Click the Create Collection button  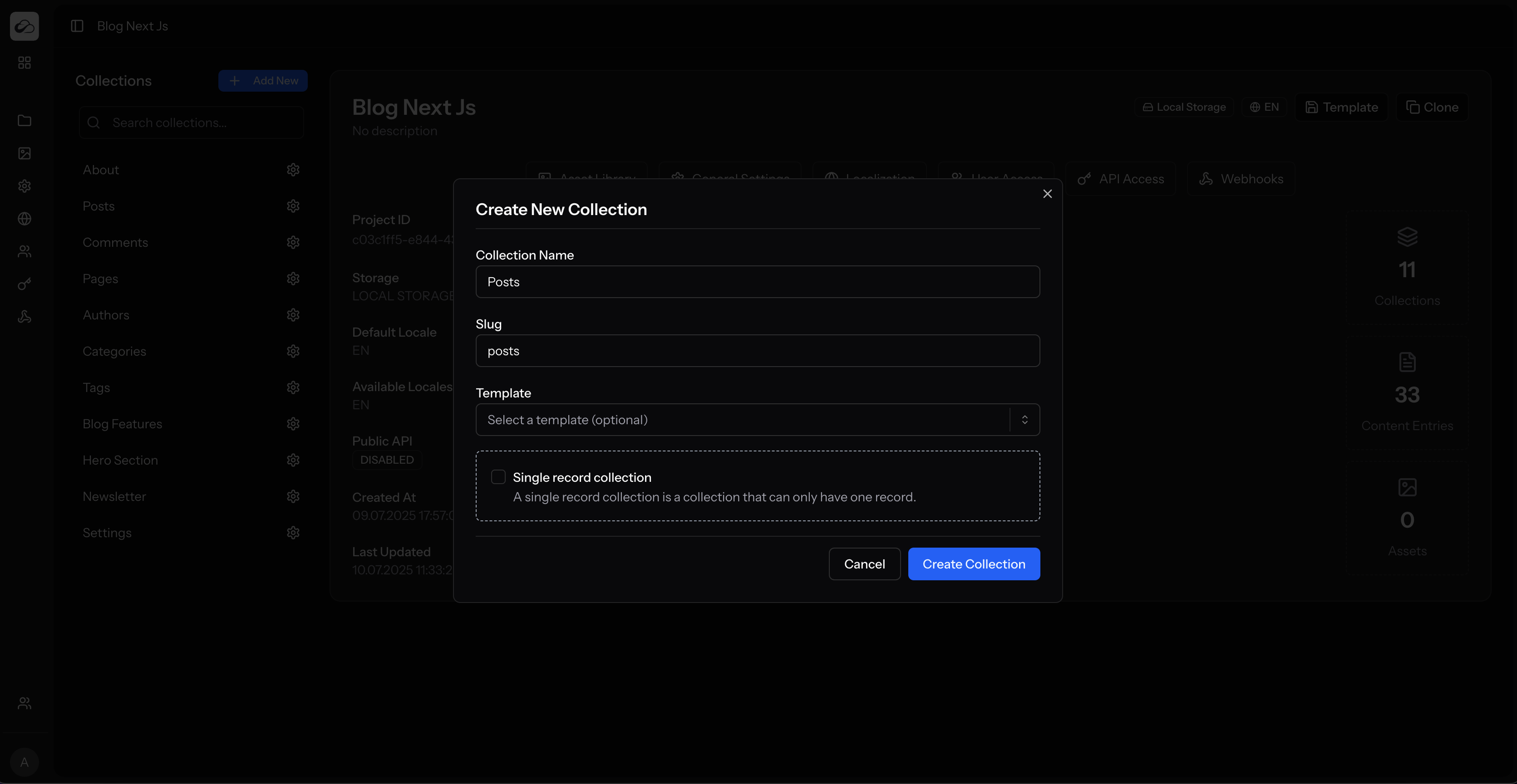974,564
